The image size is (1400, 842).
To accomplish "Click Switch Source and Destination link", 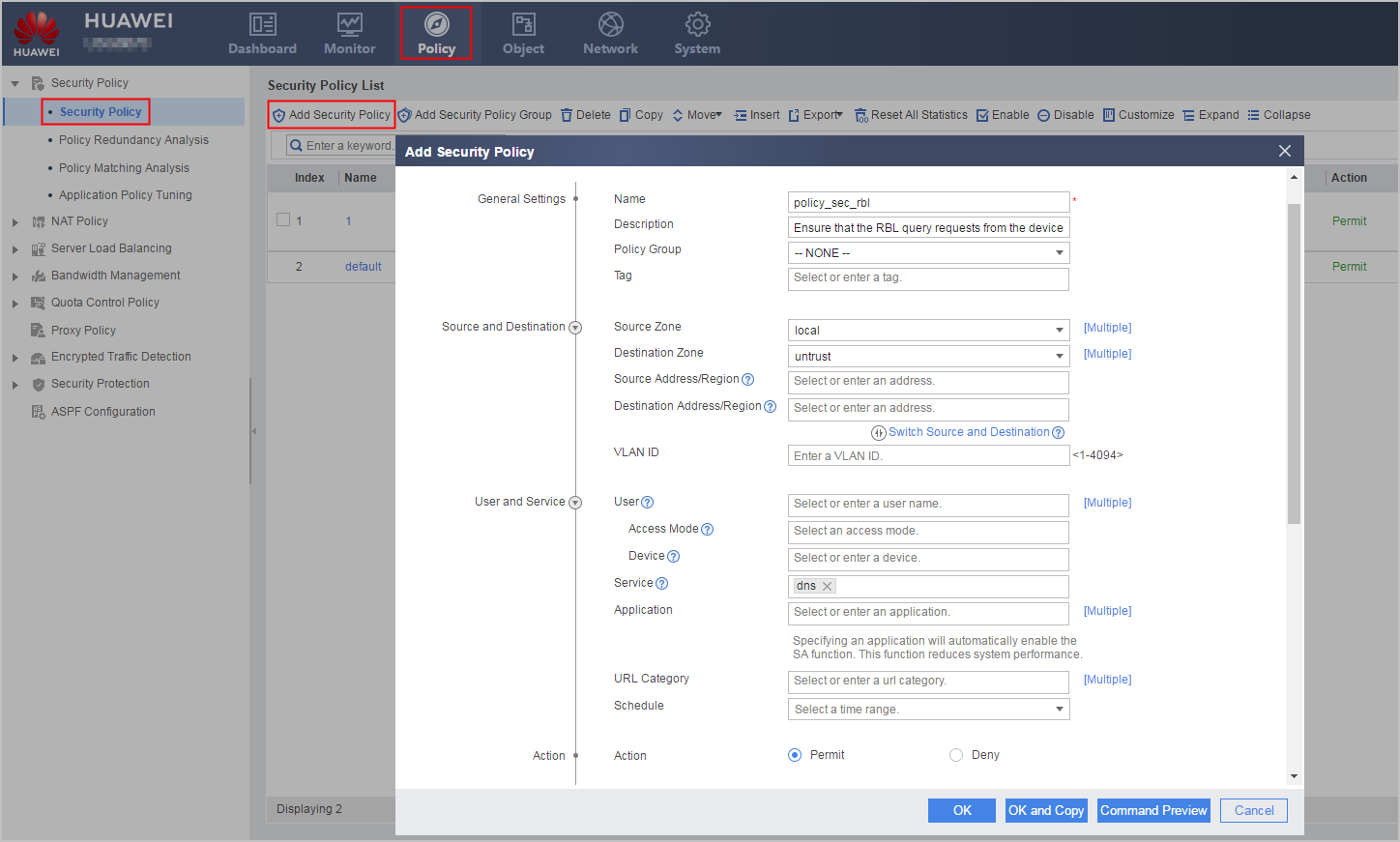I will (x=968, y=432).
